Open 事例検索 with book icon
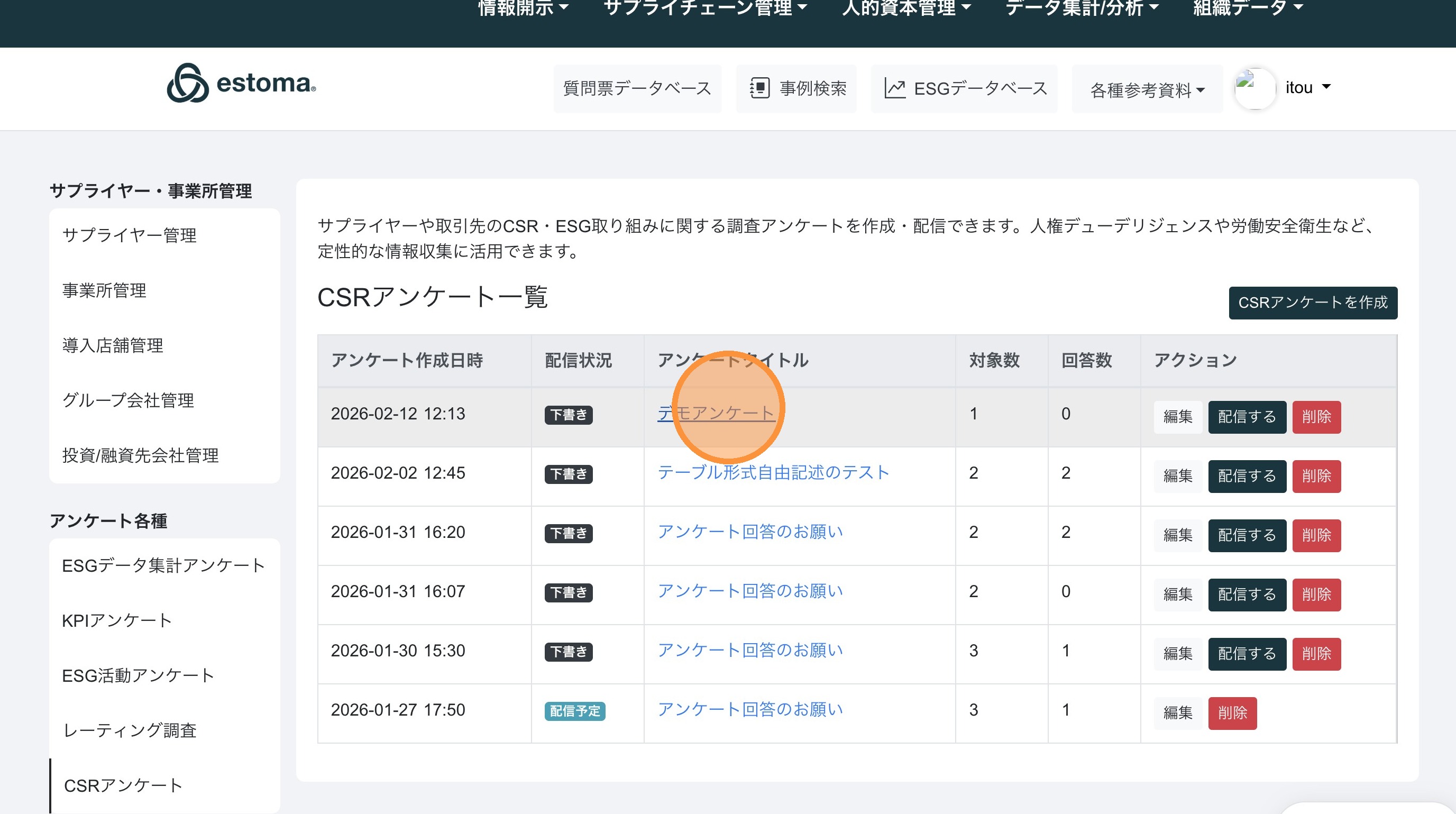This screenshot has width=1456, height=814. (796, 89)
